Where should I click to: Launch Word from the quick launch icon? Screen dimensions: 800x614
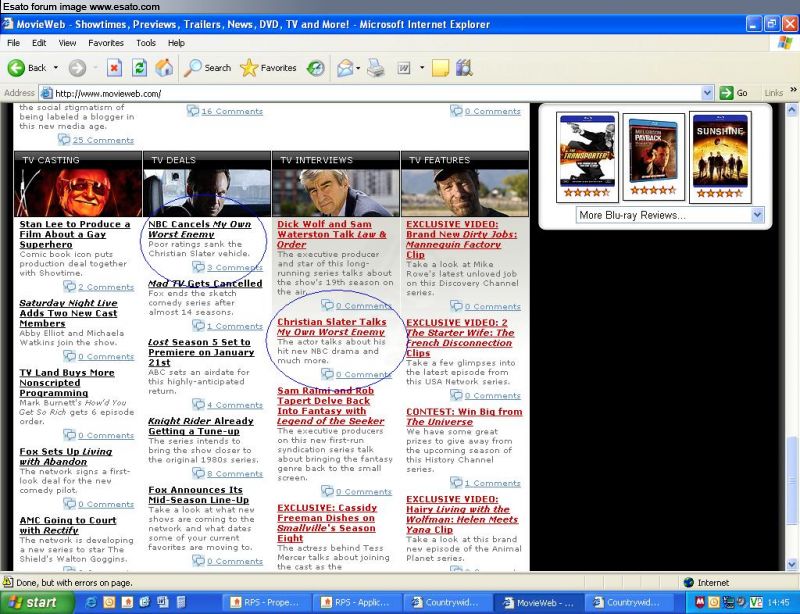tap(163, 602)
